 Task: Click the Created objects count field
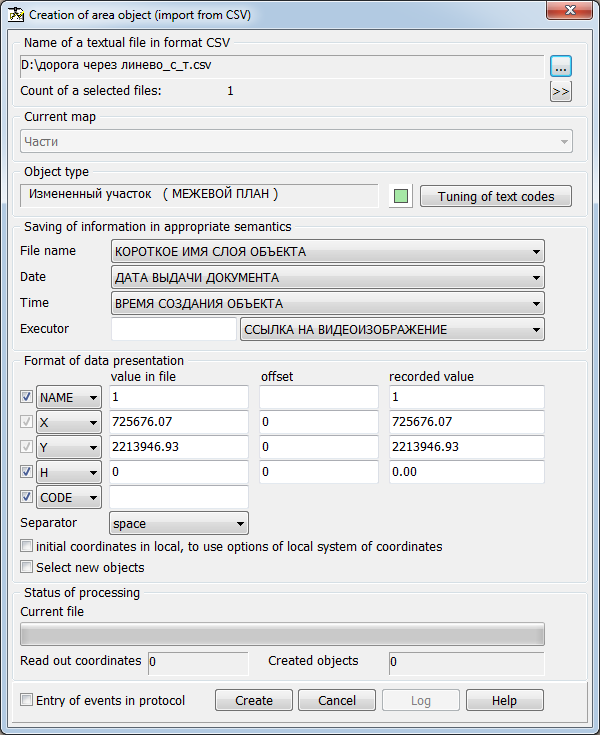(x=467, y=663)
